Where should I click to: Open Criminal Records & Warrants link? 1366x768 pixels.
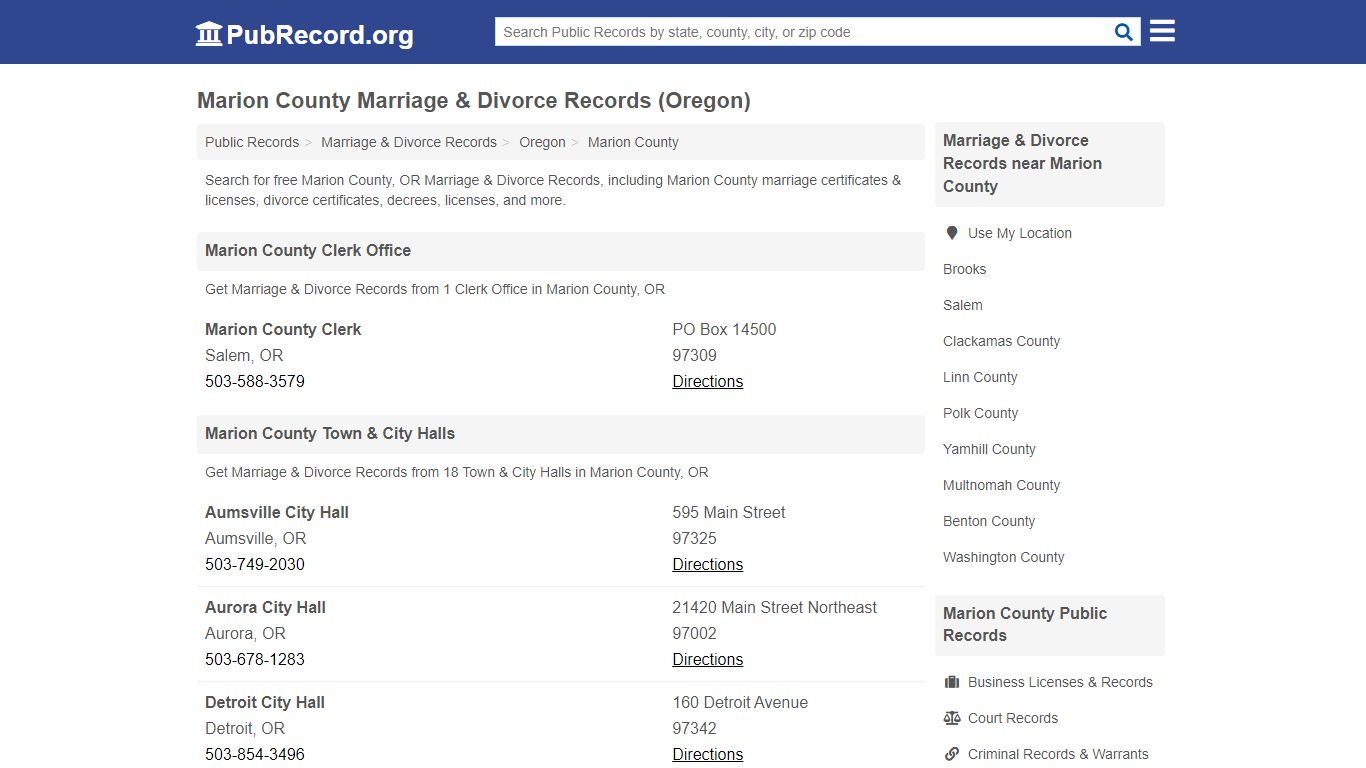coord(1058,754)
